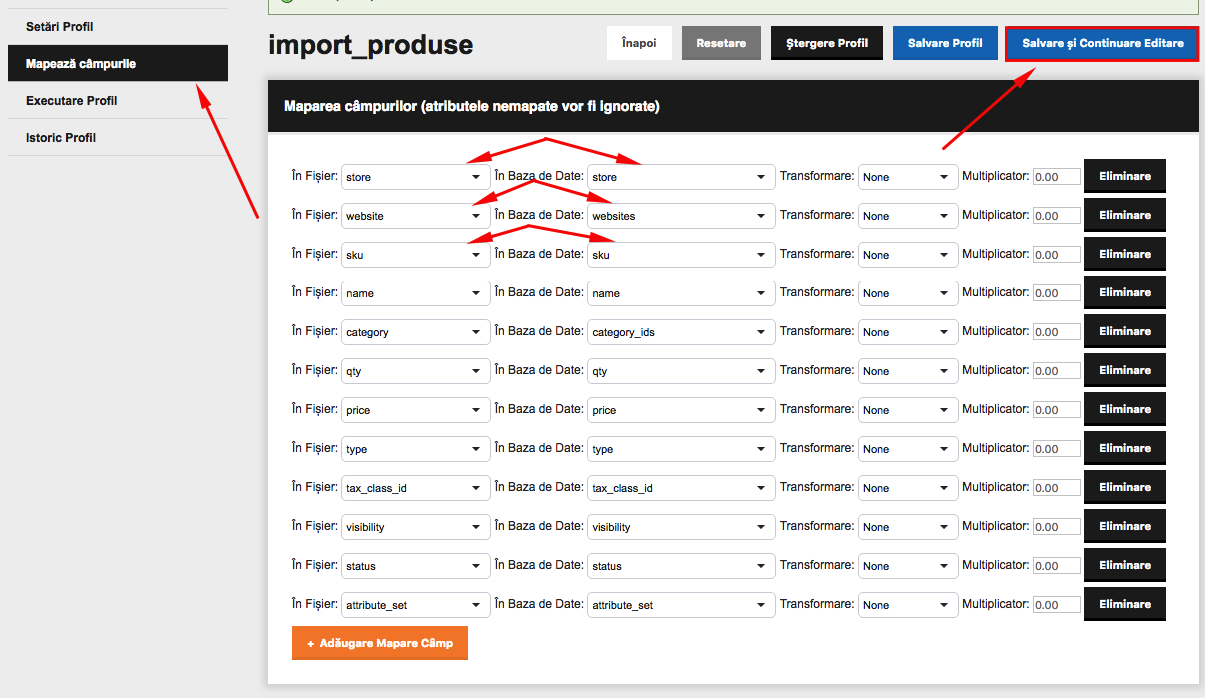Click the Înapoi button
This screenshot has height=698, width=1205.
639,43
